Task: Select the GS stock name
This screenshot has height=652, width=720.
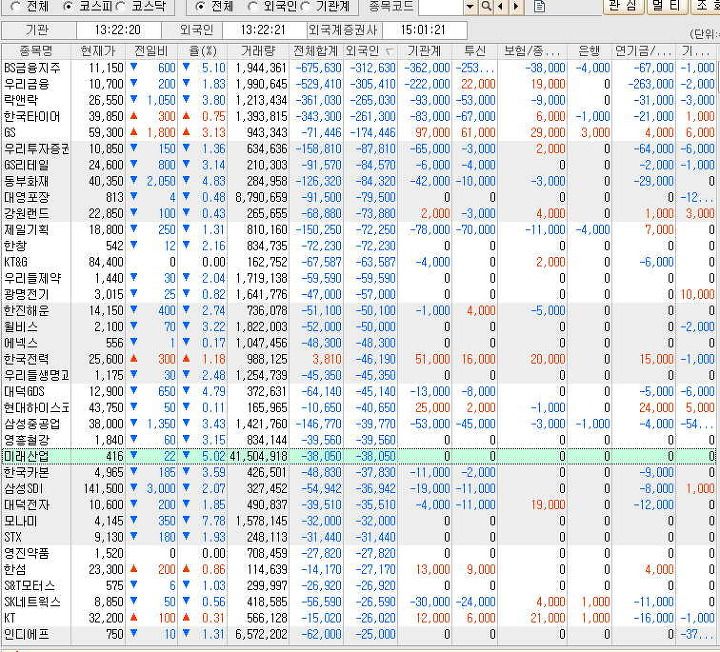Action: [10, 133]
